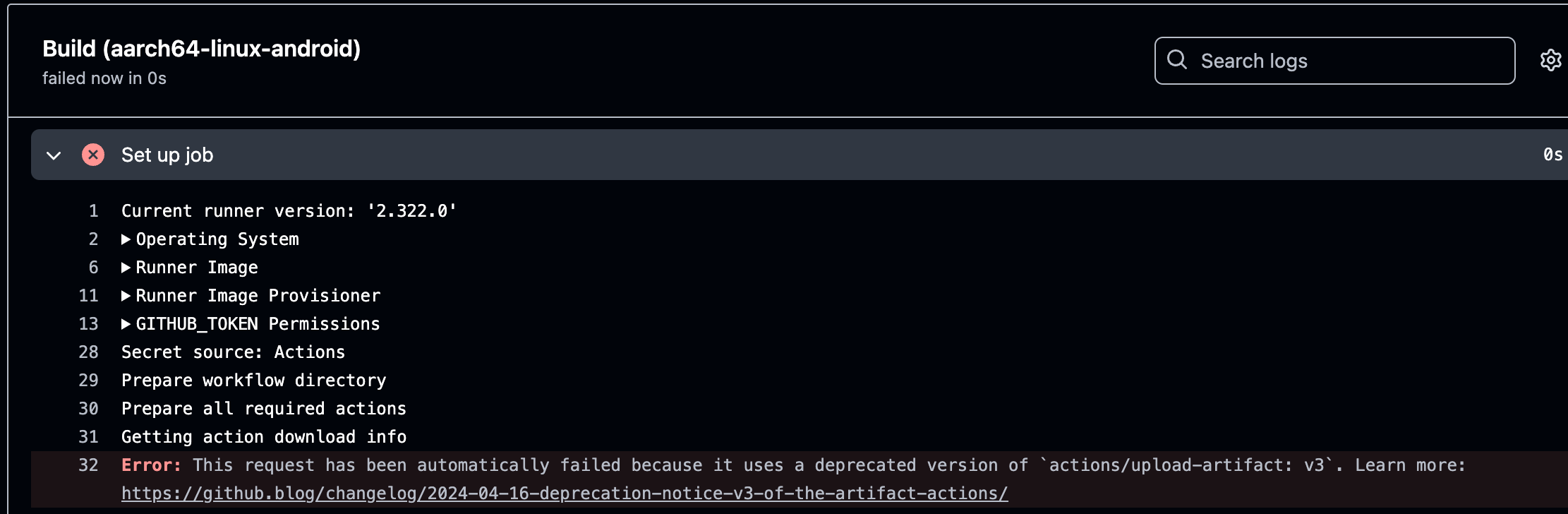Open the artifact deprecation notice link
1568x514 pixels.
pyautogui.click(x=565, y=494)
